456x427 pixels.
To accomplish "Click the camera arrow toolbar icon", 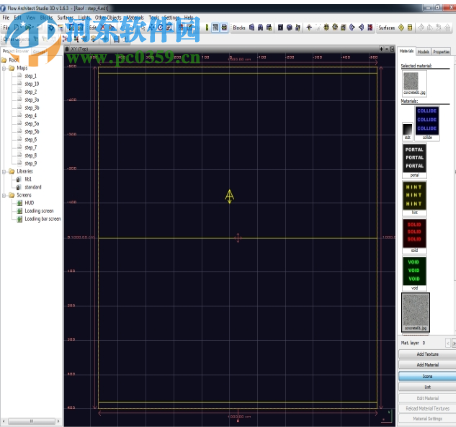I will 309,27.
